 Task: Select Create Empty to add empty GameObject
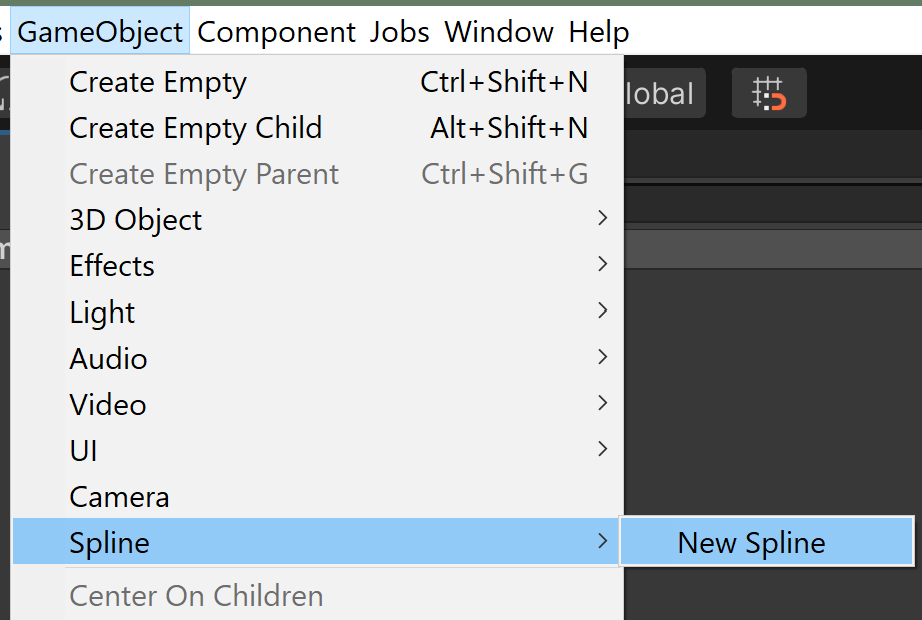point(157,82)
